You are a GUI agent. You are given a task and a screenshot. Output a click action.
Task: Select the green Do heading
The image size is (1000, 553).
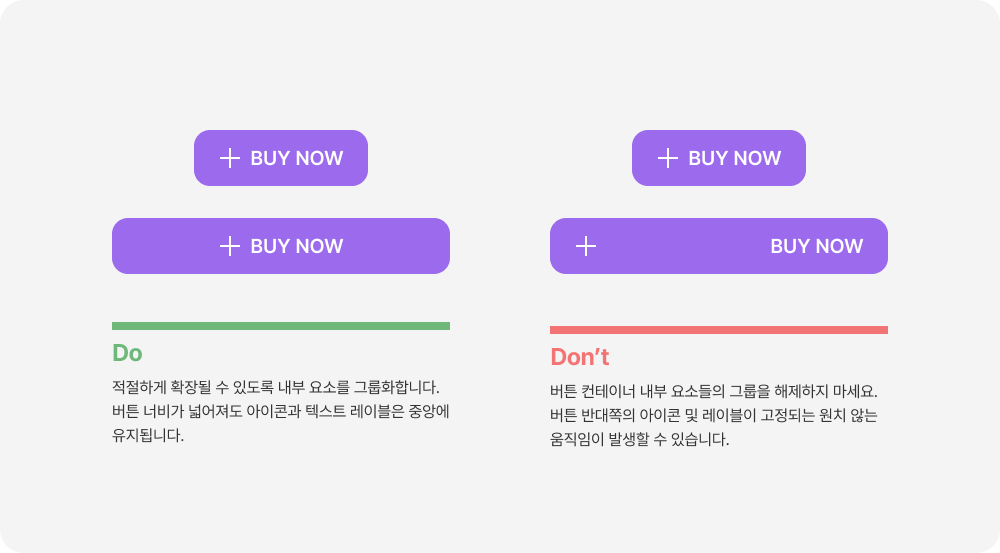[128, 353]
